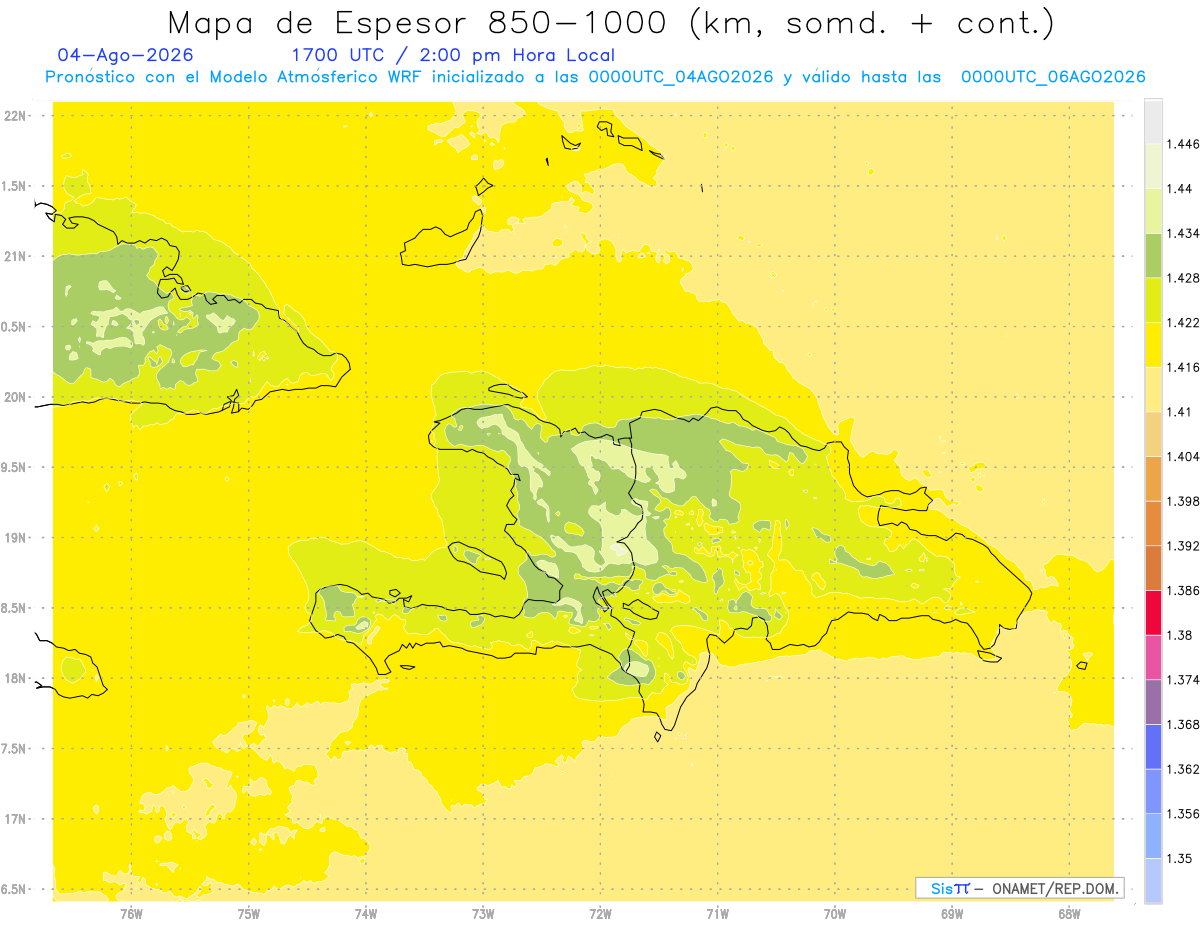Viewport: 1200px width, 927px height.
Task: Click the bright yellow 1.416–1.422 legend swatch
Action: point(1153,344)
